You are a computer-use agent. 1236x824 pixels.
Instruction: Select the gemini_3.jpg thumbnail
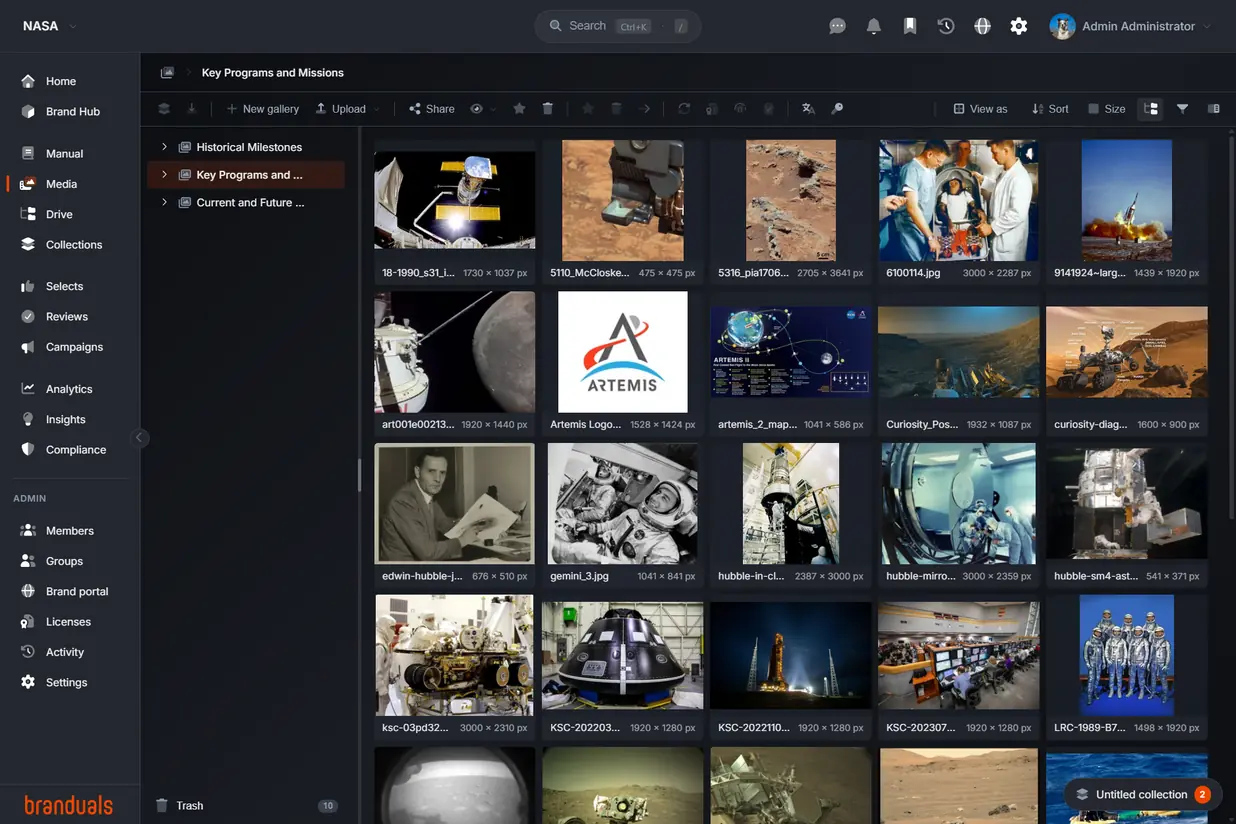click(622, 504)
